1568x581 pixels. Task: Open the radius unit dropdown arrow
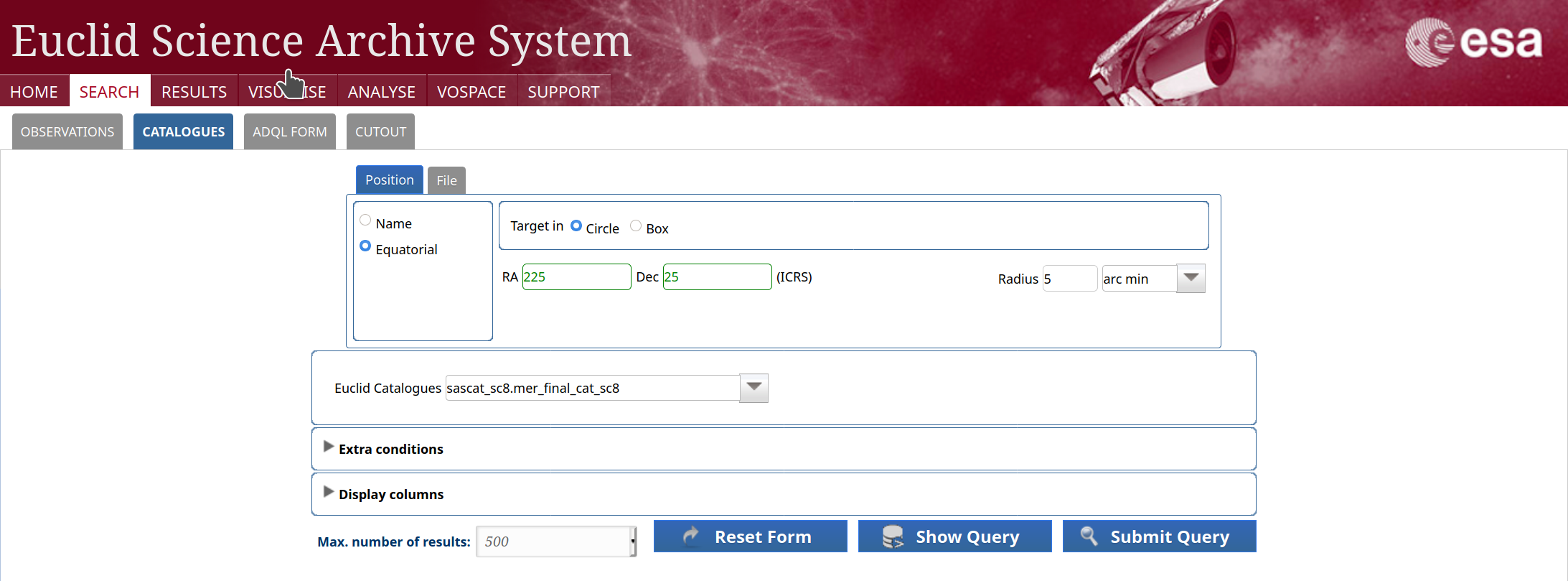pyautogui.click(x=1191, y=278)
